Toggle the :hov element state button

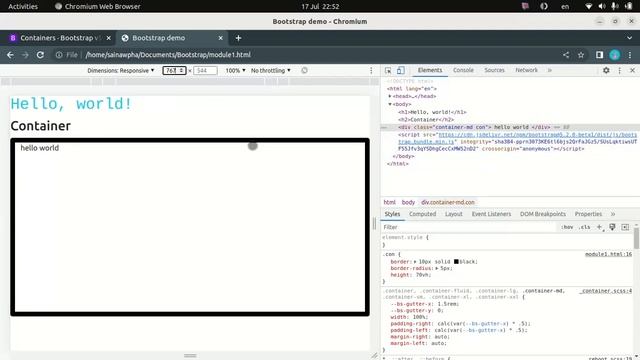coord(567,227)
